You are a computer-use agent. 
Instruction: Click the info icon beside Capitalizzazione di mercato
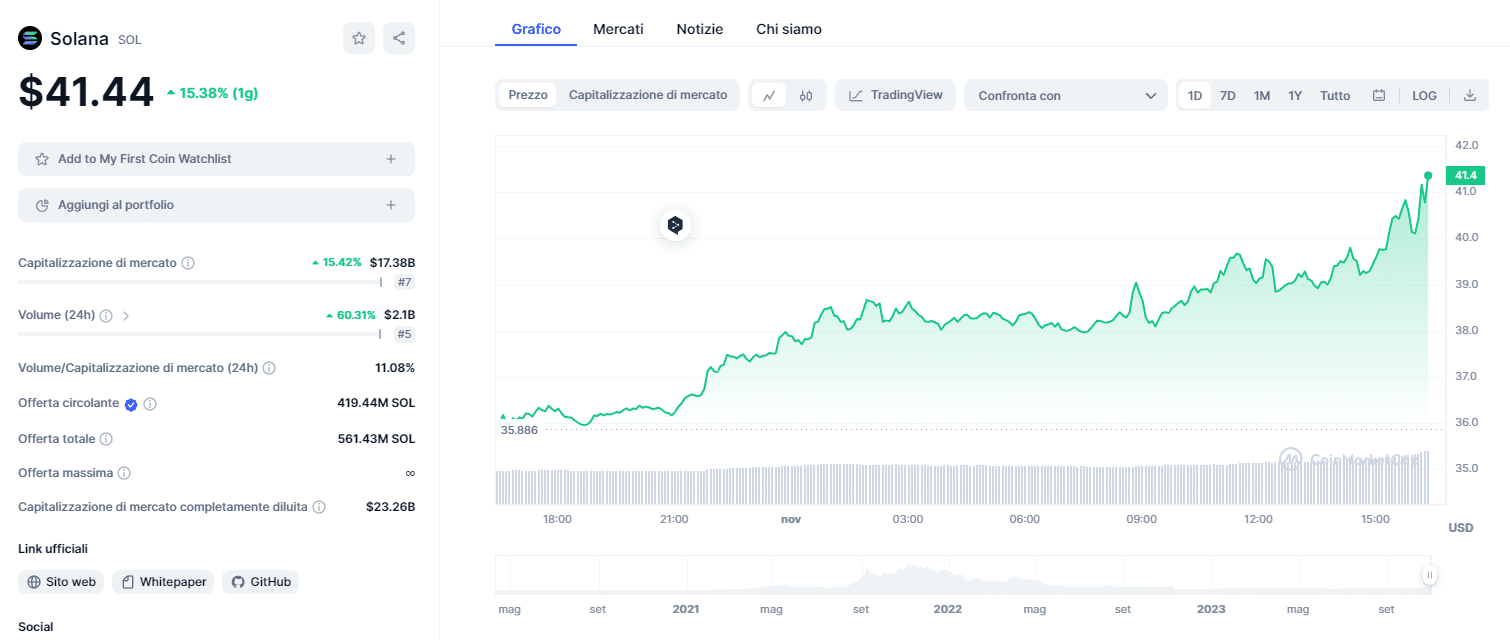tap(188, 263)
